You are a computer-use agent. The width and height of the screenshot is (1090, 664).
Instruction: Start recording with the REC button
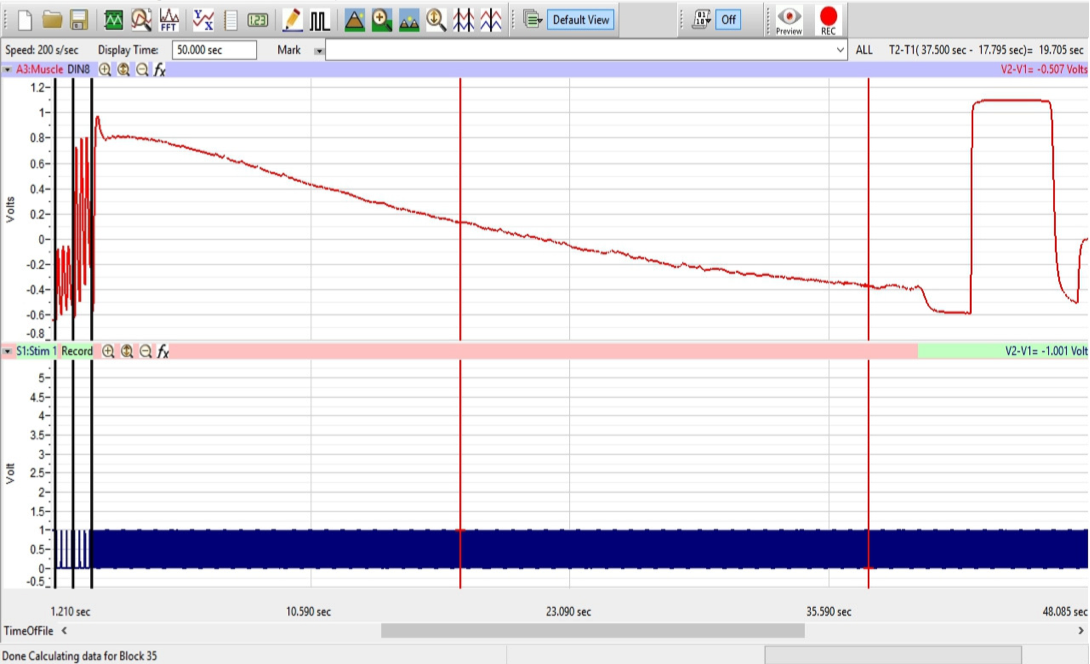(x=829, y=17)
